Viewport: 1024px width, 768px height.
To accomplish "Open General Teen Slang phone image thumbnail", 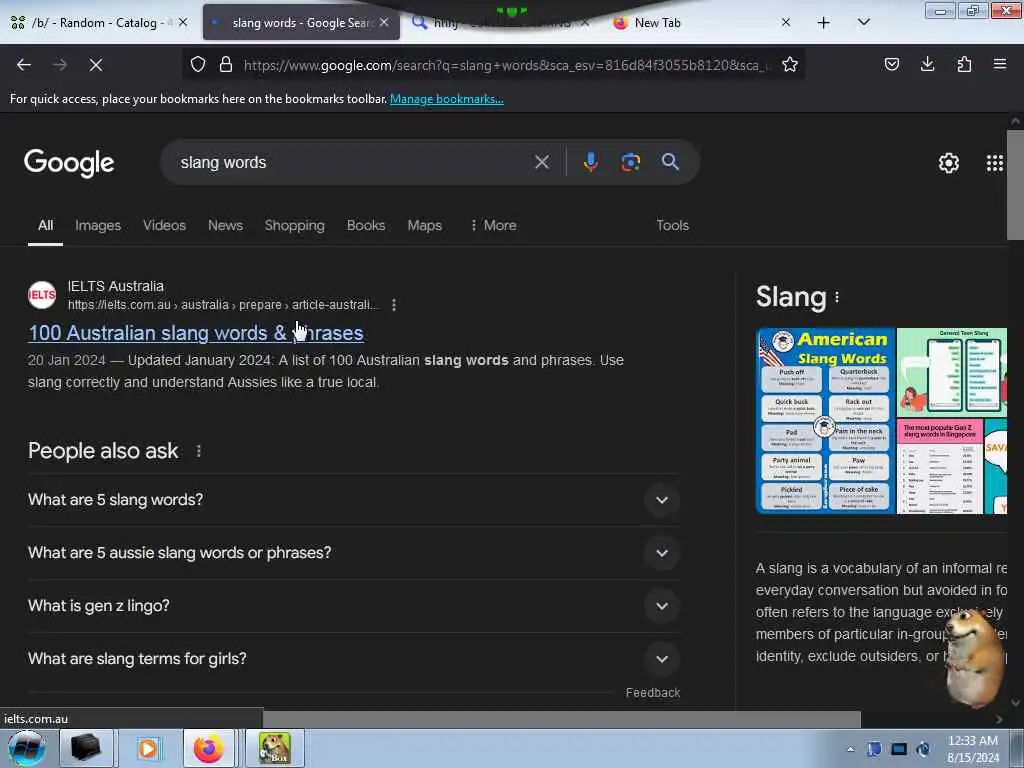I will [952, 372].
